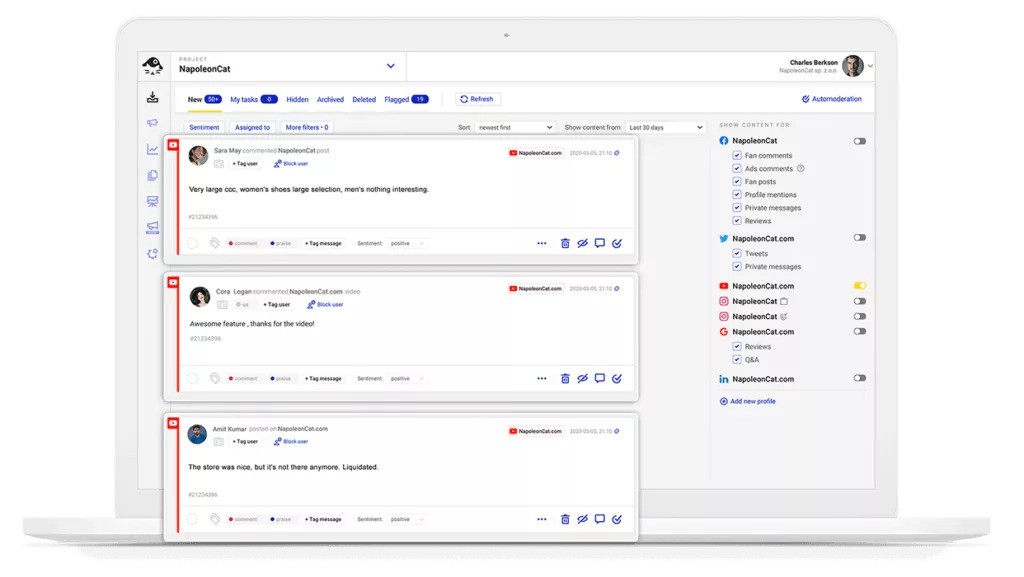Open the Analytics line chart sidebar icon
The image size is (1024, 577).
click(x=152, y=149)
